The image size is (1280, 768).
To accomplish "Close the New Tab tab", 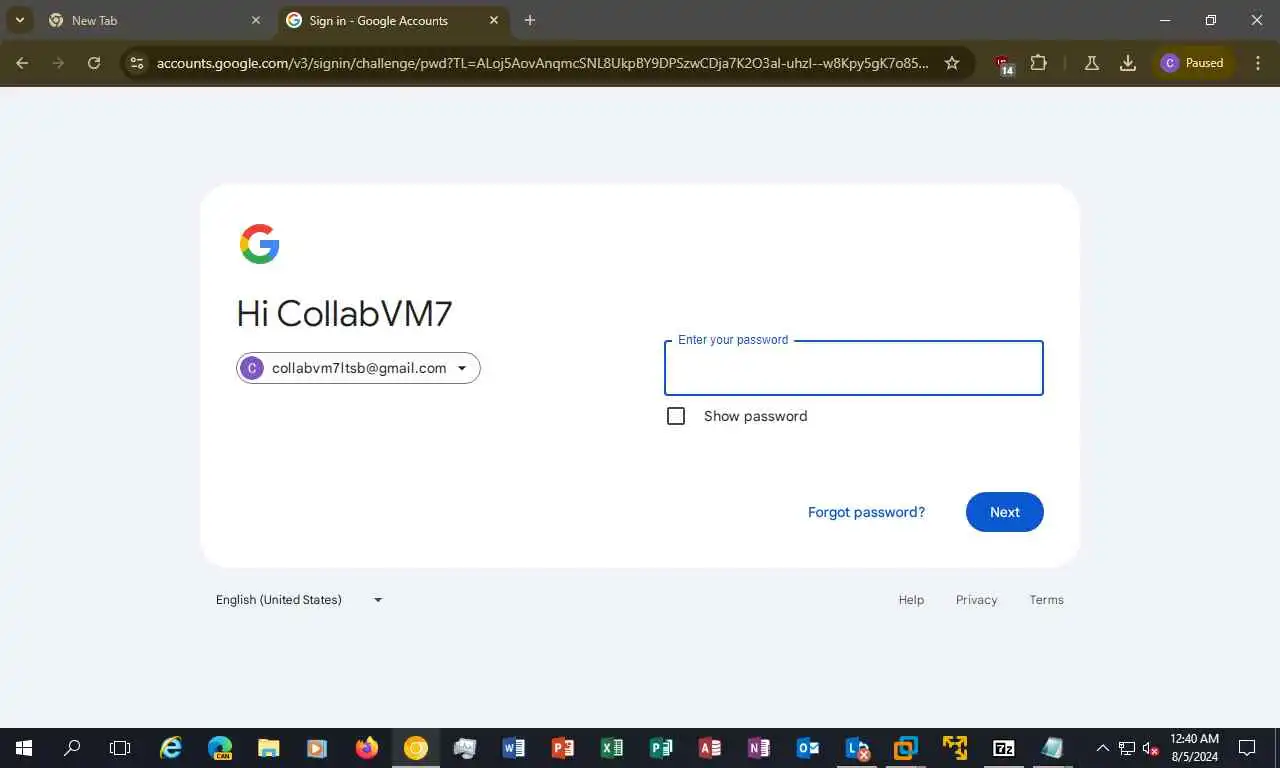I will click(256, 20).
